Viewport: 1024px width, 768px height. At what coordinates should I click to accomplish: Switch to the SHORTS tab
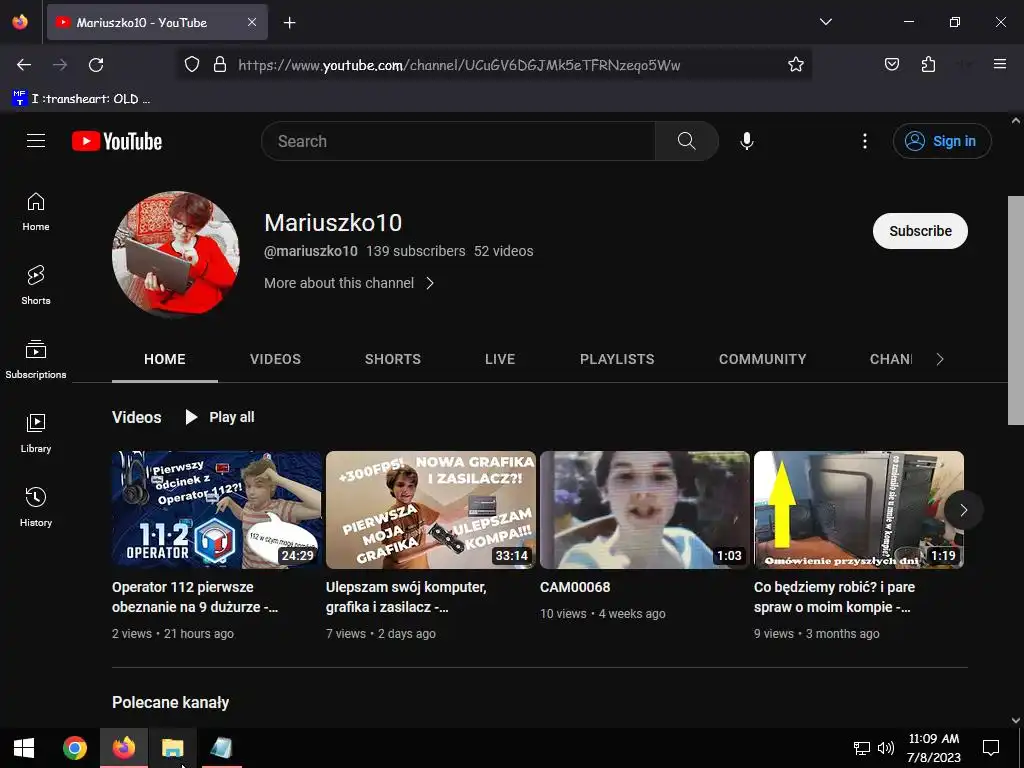392,359
